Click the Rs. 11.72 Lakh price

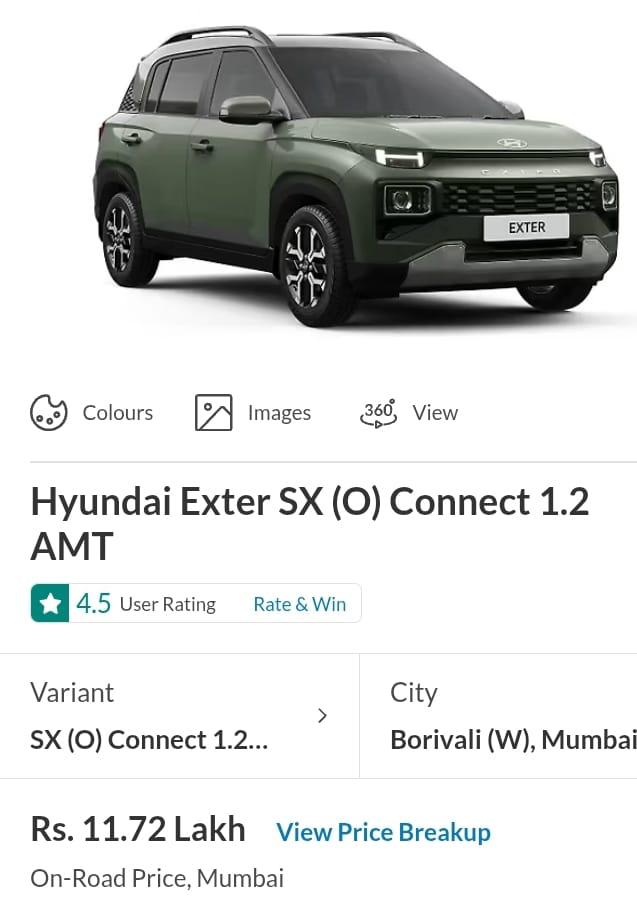point(138,829)
